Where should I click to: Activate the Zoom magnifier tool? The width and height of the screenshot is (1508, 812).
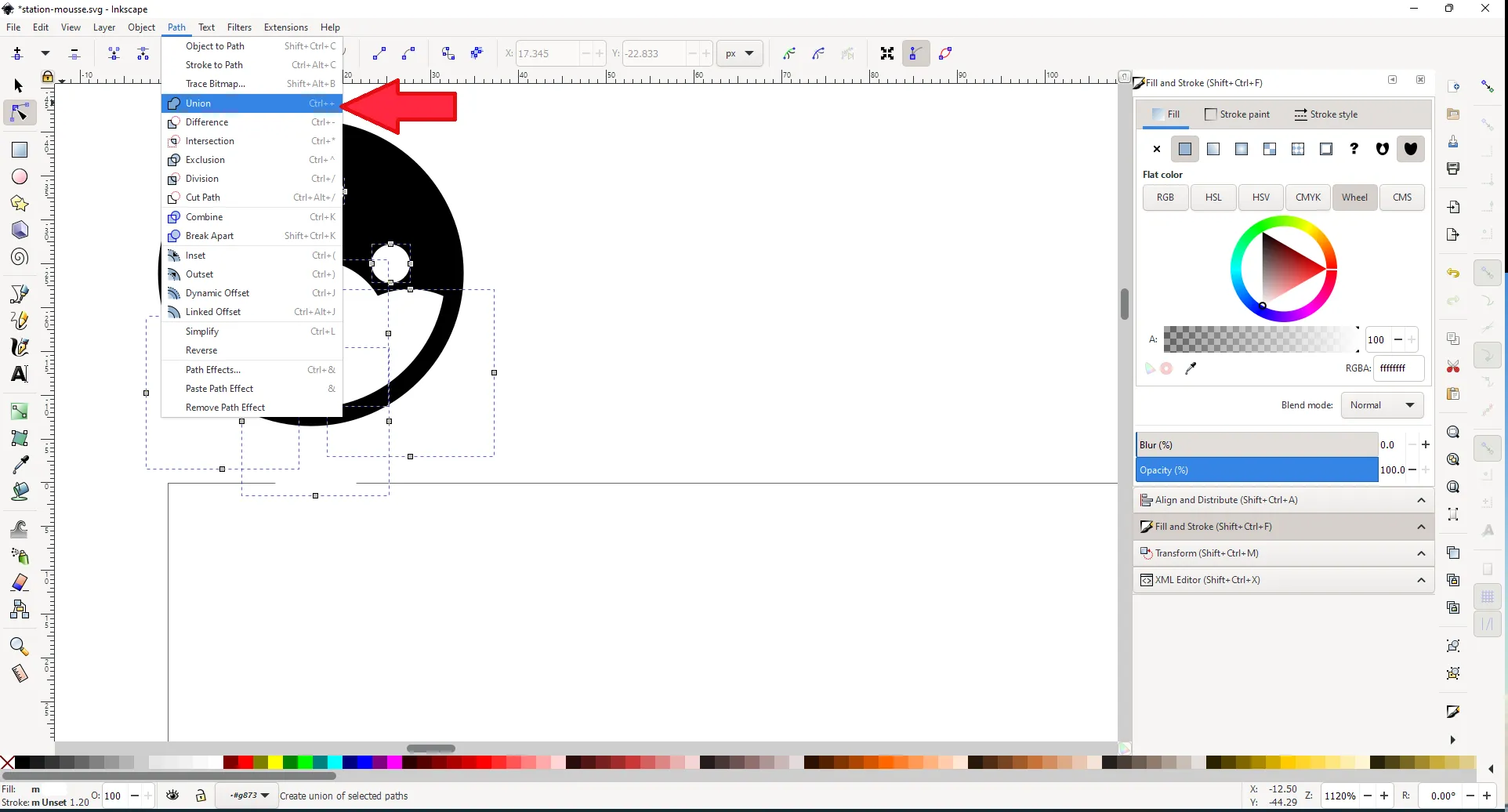pyautogui.click(x=20, y=647)
